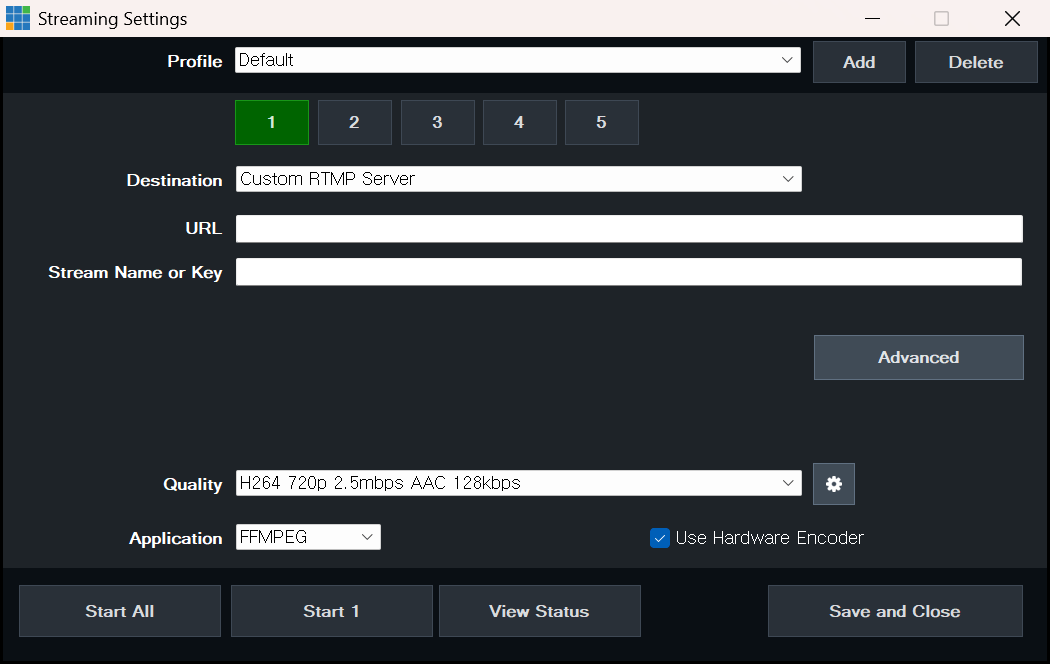Viewport: 1050px width, 664px height.
Task: Switch to stream tab 5
Action: pos(602,122)
